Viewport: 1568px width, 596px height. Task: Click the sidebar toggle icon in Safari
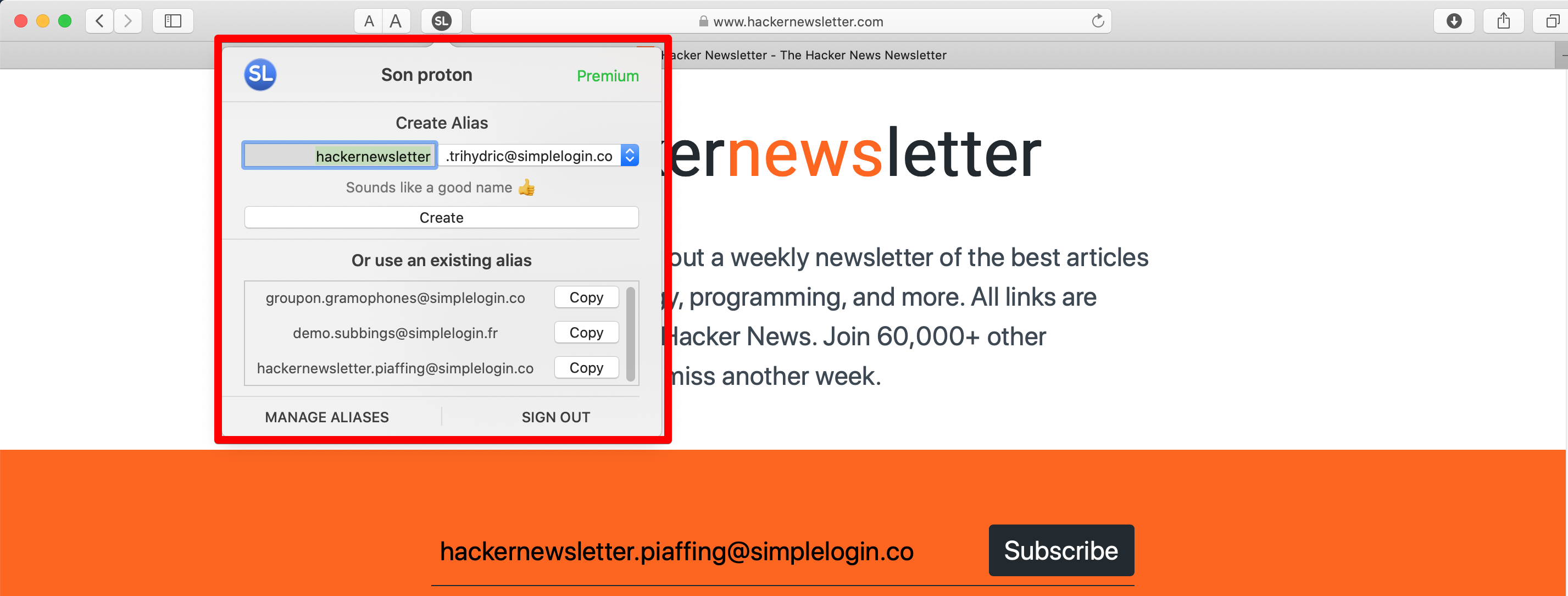point(172,19)
